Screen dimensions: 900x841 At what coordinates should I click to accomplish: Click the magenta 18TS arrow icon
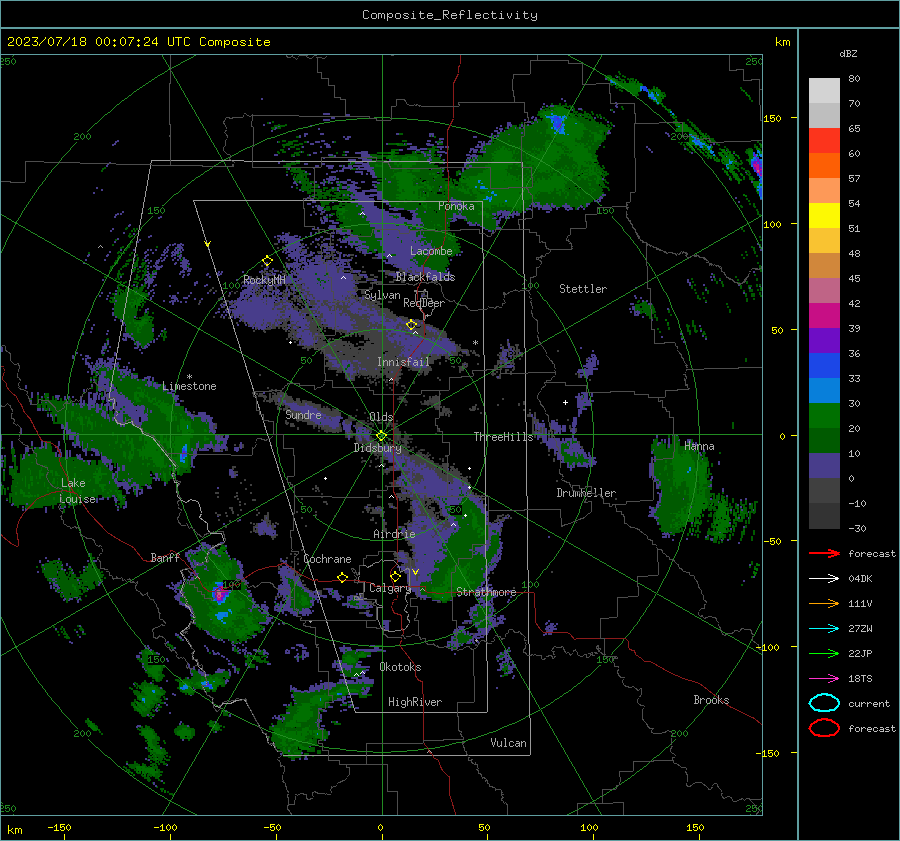(824, 679)
